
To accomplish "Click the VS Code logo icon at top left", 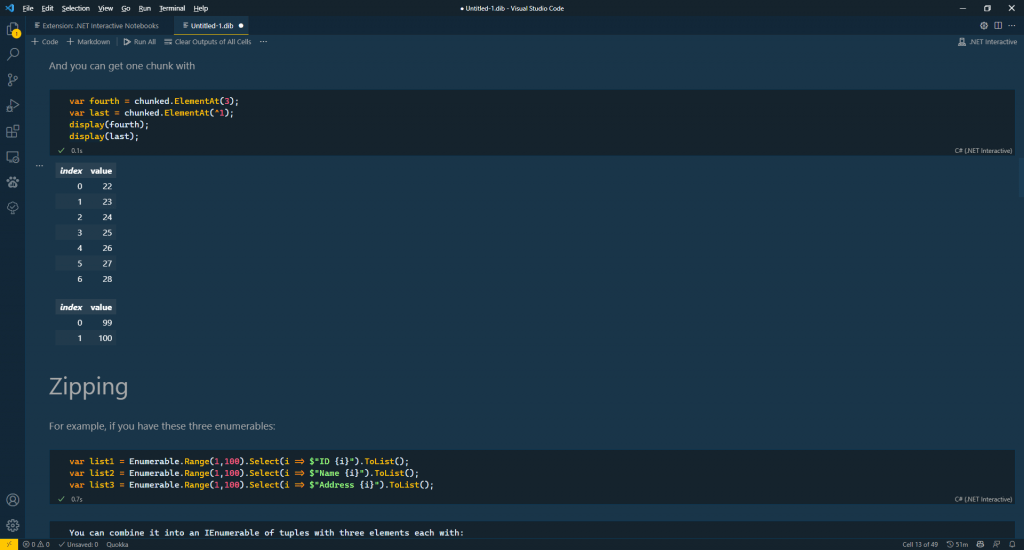I will click(x=9, y=8).
